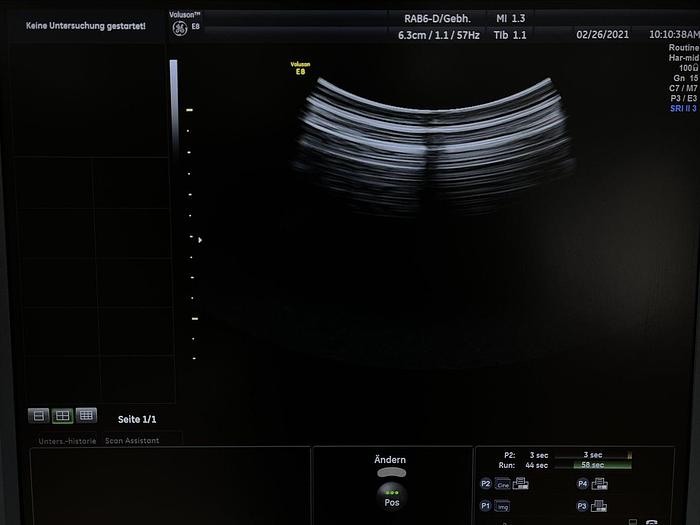Click the P2 3 sec cine progress bar
Viewport: 700px width, 525px height.
tap(593, 455)
